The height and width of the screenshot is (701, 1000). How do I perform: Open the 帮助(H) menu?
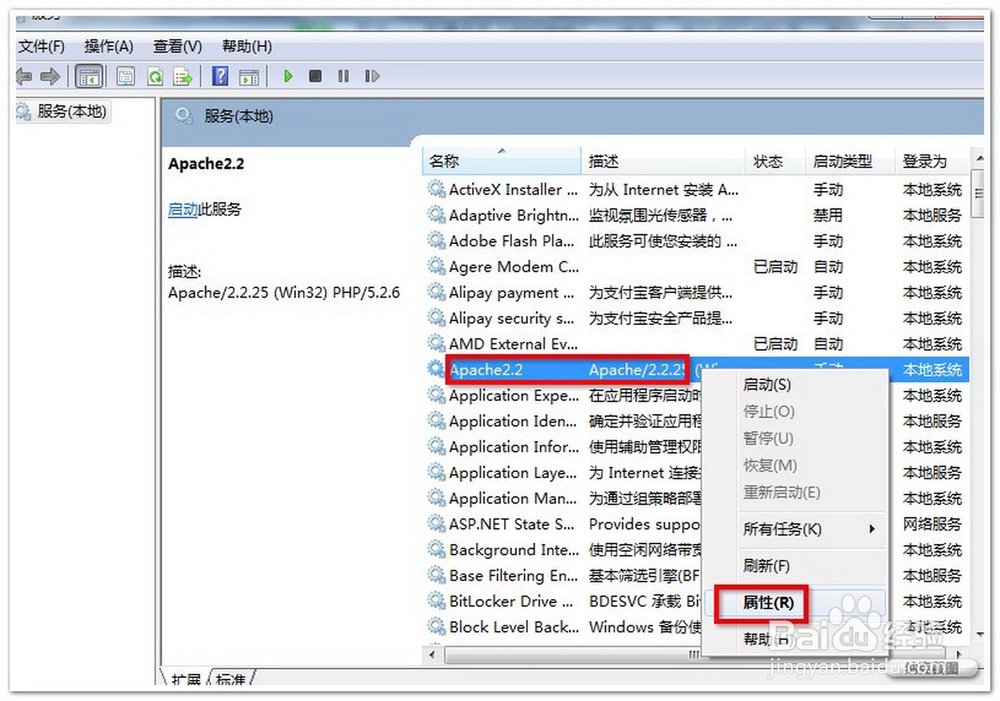point(246,47)
